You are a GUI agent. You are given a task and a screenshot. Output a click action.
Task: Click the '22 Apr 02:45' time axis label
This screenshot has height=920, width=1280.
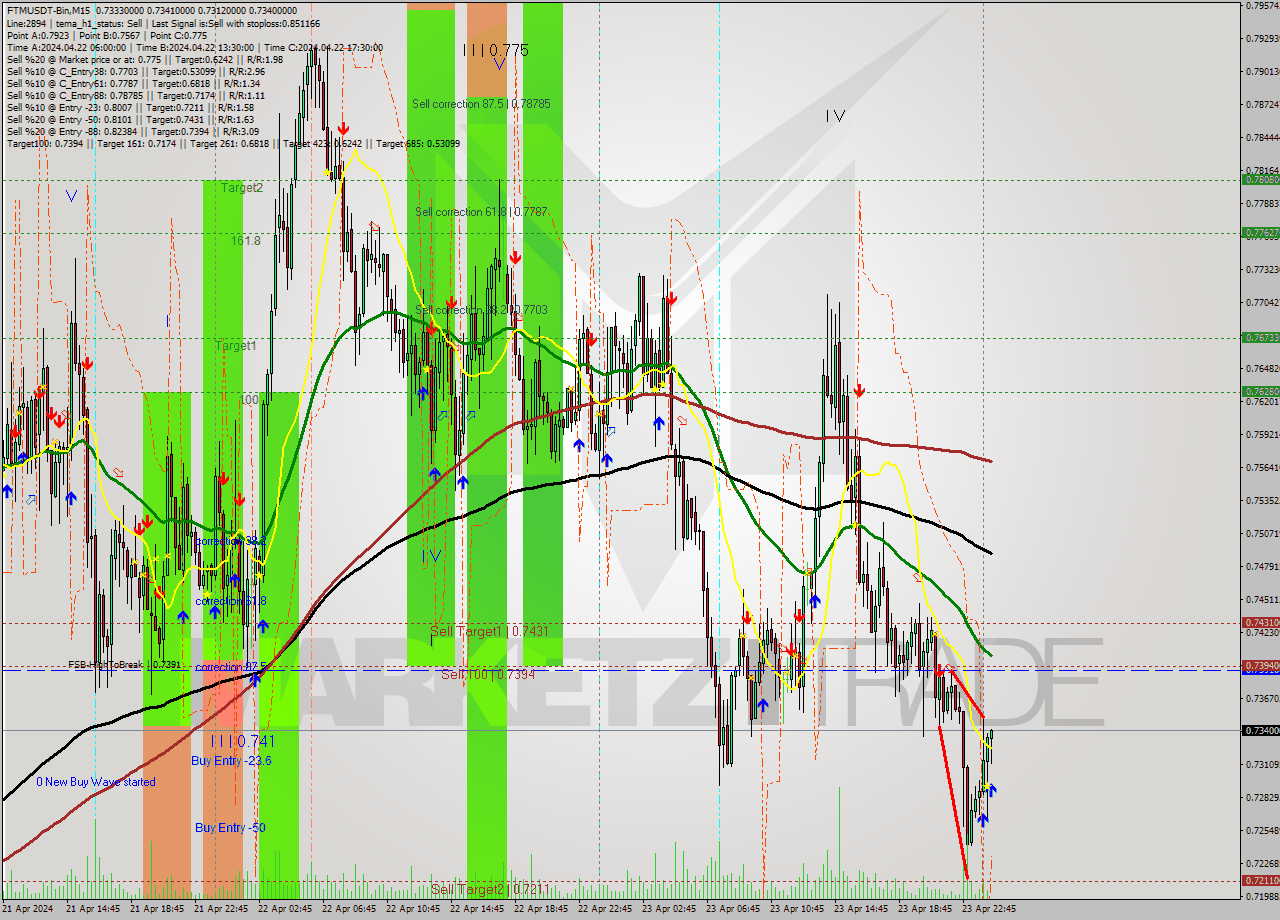pyautogui.click(x=285, y=909)
